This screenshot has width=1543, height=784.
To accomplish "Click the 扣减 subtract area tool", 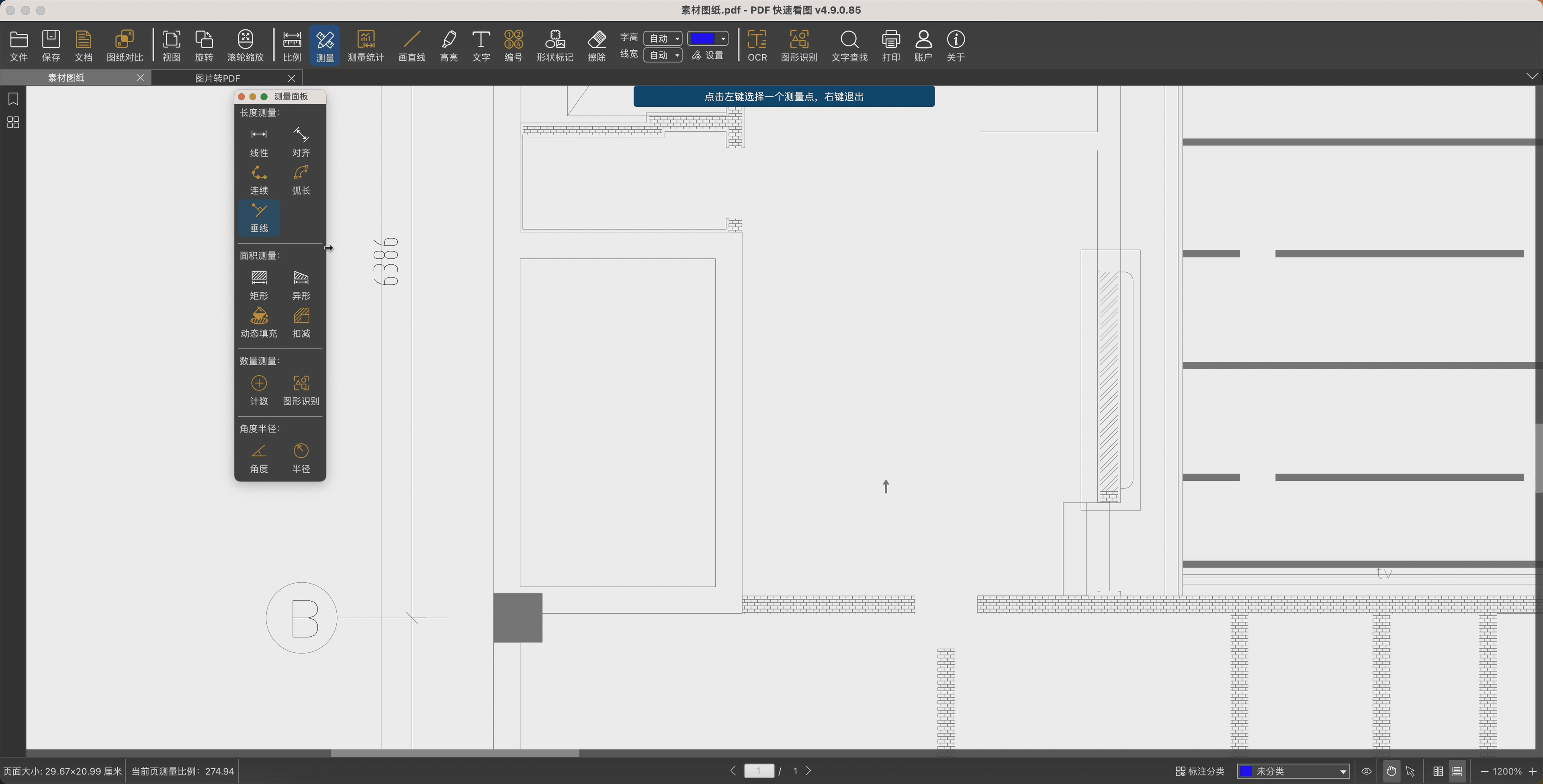I will (301, 322).
